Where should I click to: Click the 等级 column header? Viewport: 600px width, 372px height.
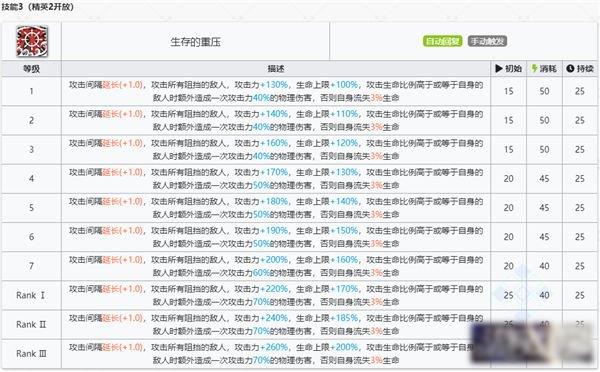[x=31, y=69]
